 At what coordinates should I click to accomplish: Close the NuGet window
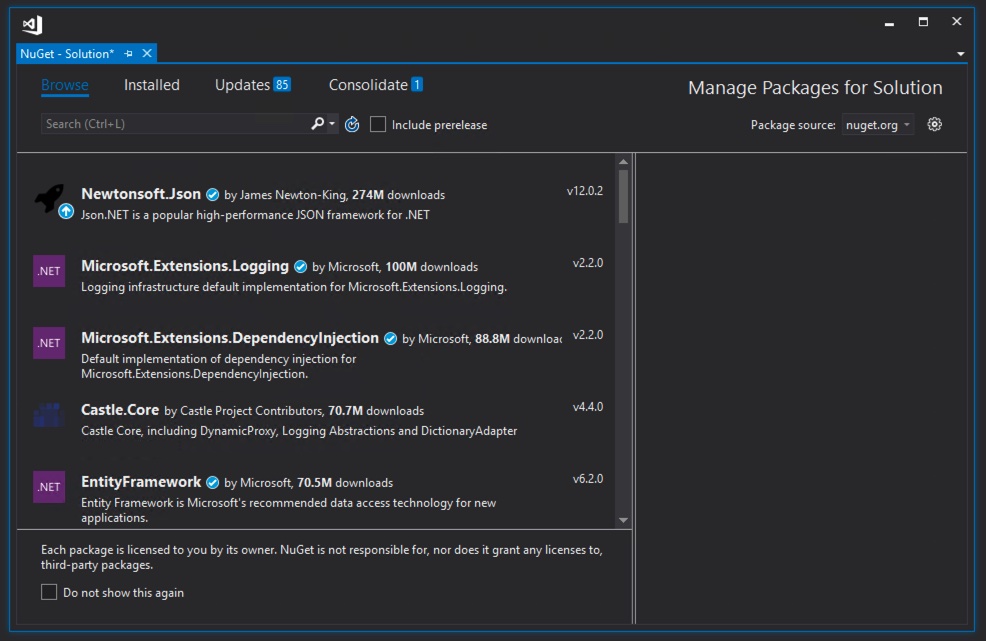957,21
